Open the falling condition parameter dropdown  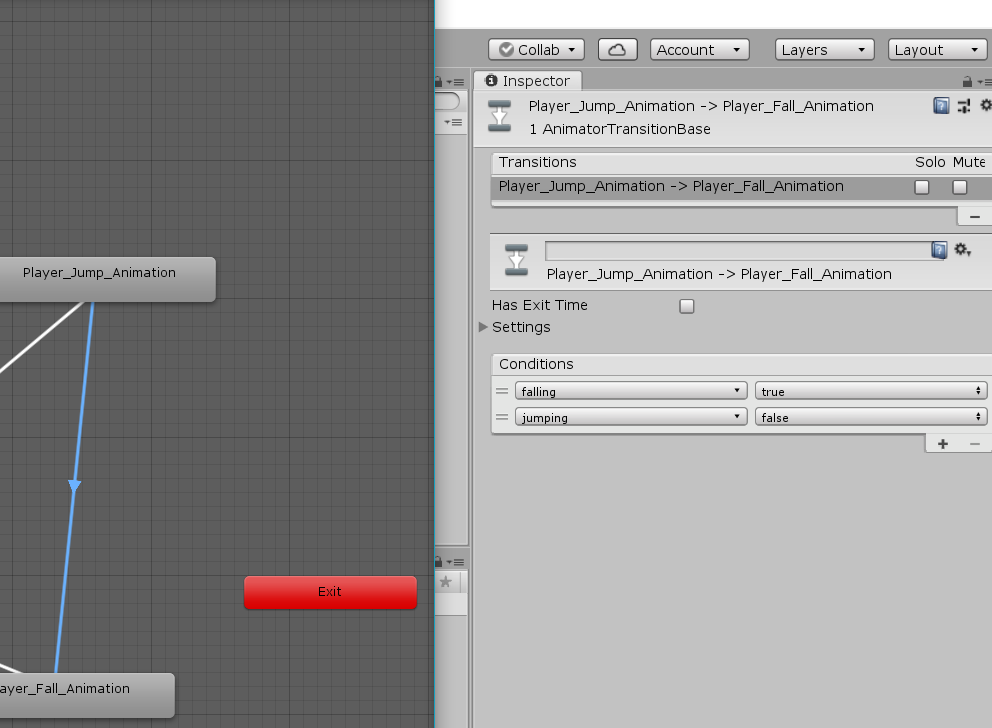(x=630, y=390)
